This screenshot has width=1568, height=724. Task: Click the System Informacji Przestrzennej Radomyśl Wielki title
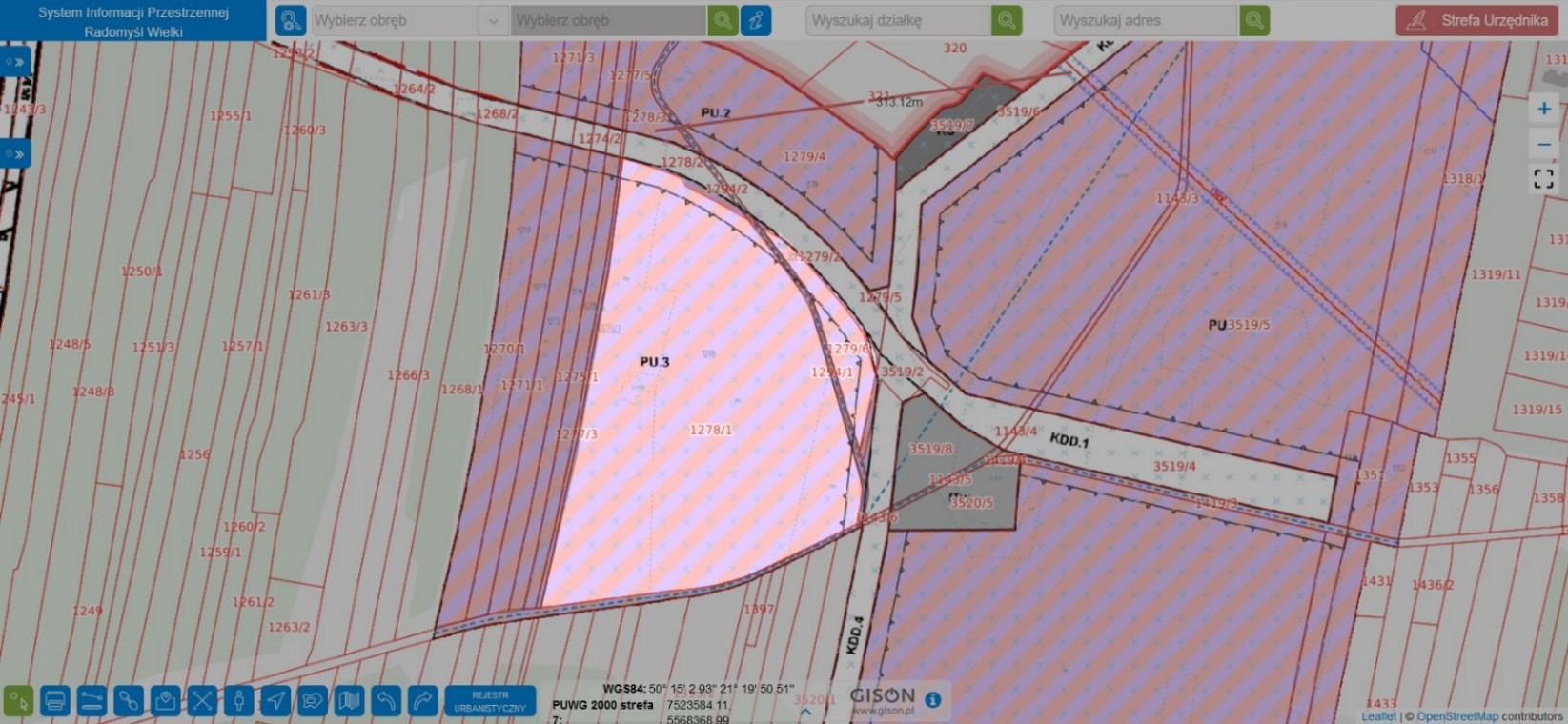[133, 22]
